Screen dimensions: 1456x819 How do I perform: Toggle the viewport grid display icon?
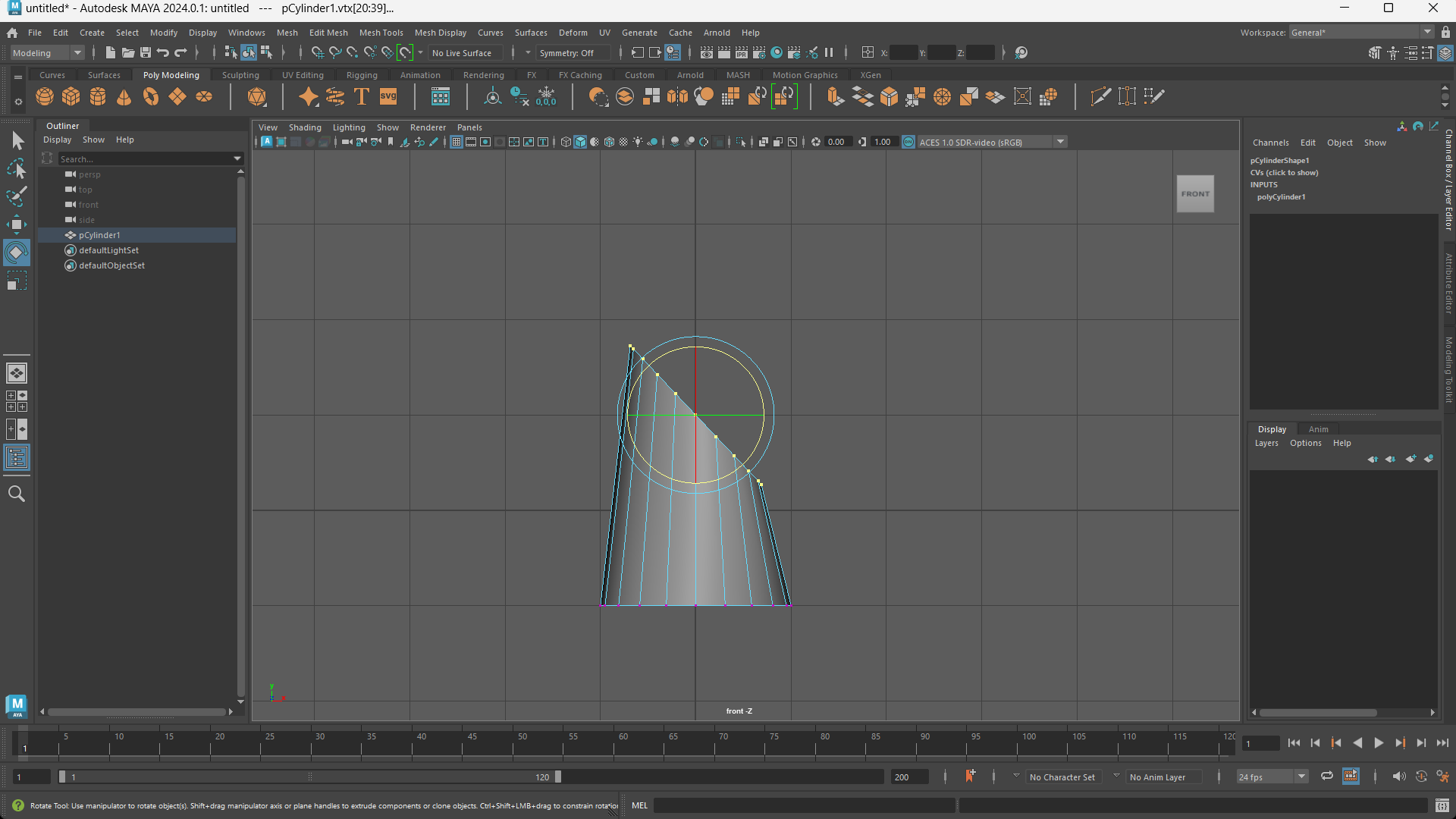click(x=457, y=143)
